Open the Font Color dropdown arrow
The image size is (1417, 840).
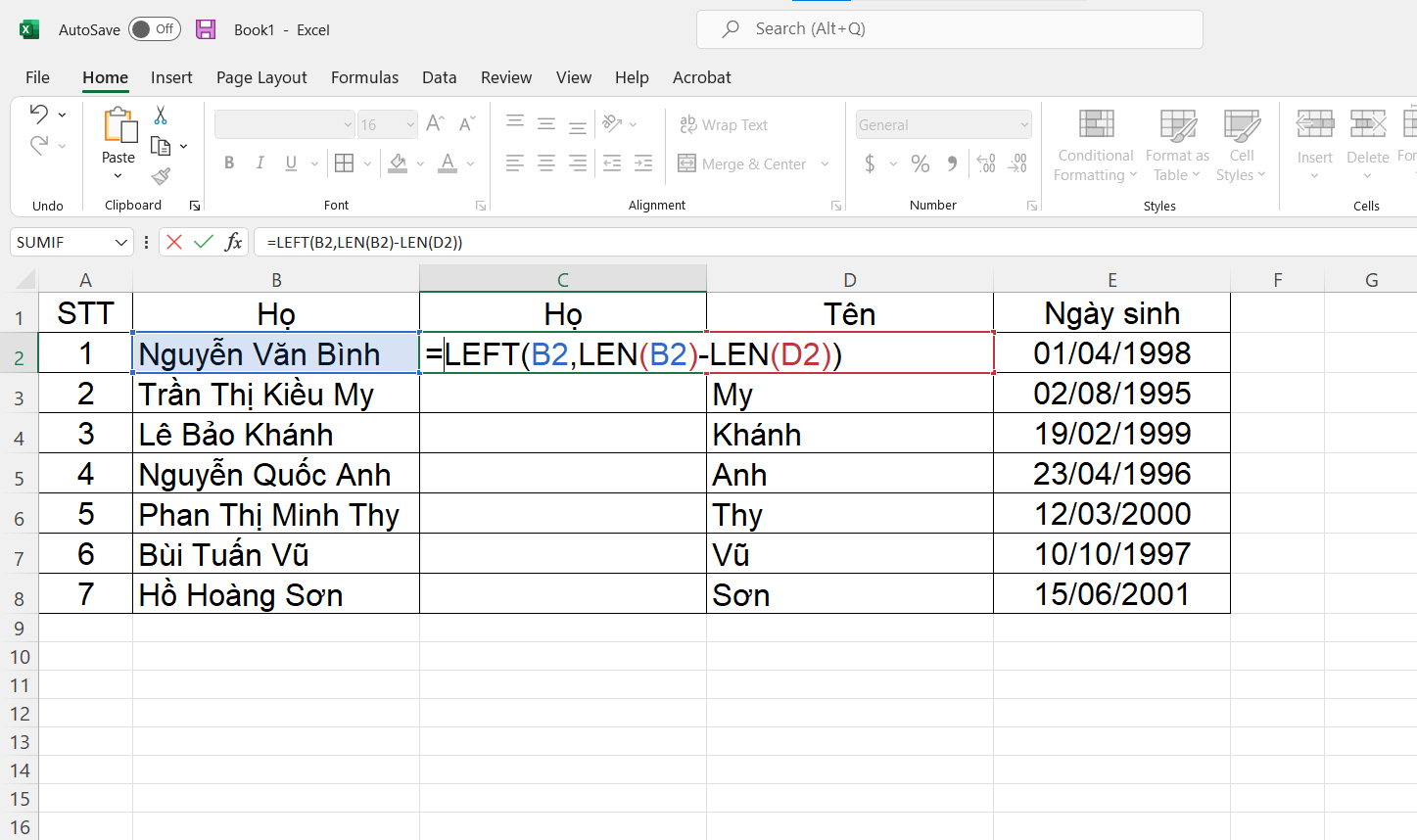pyautogui.click(x=470, y=163)
